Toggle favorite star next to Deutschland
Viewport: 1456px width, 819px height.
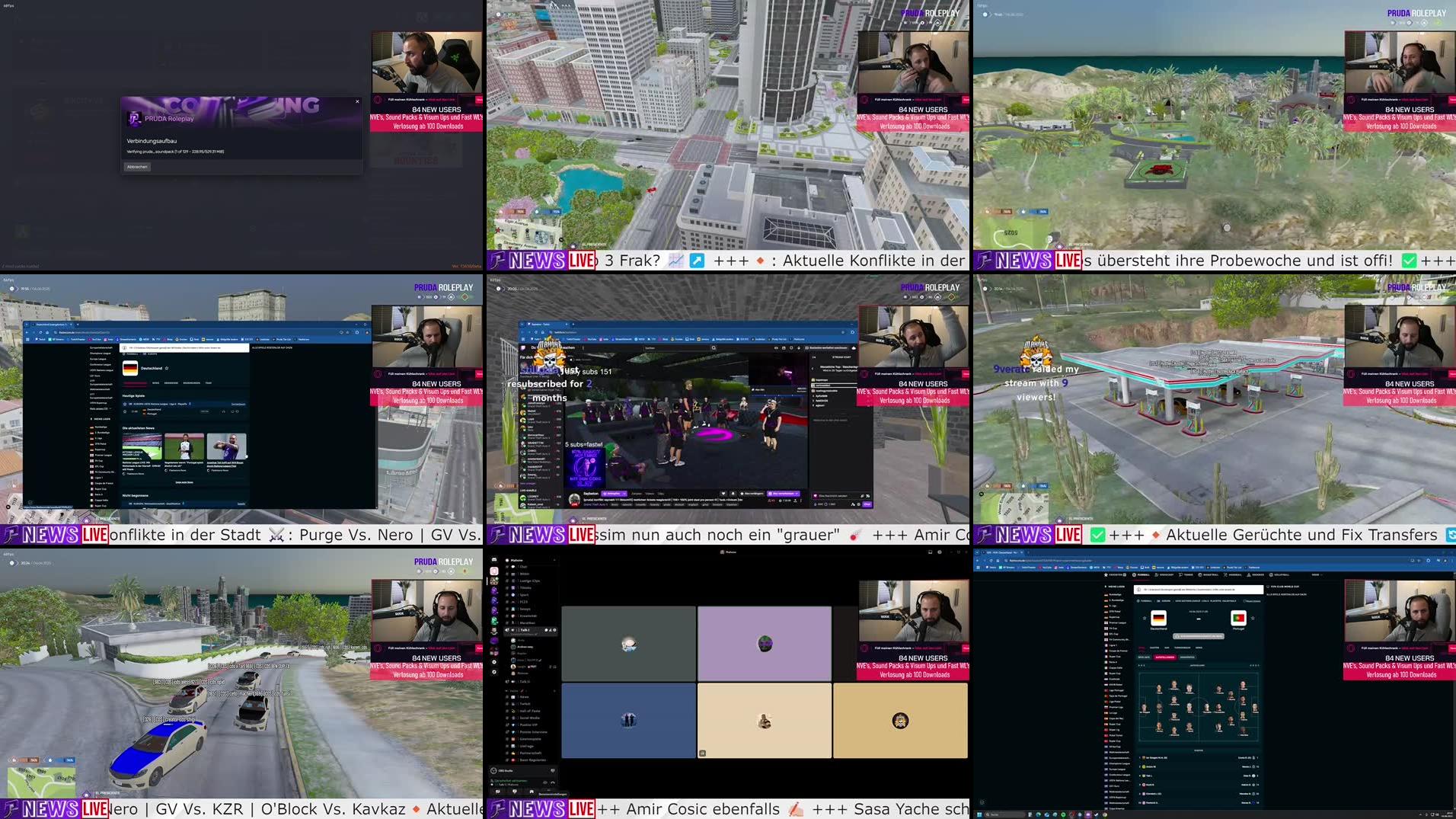[1145, 618]
